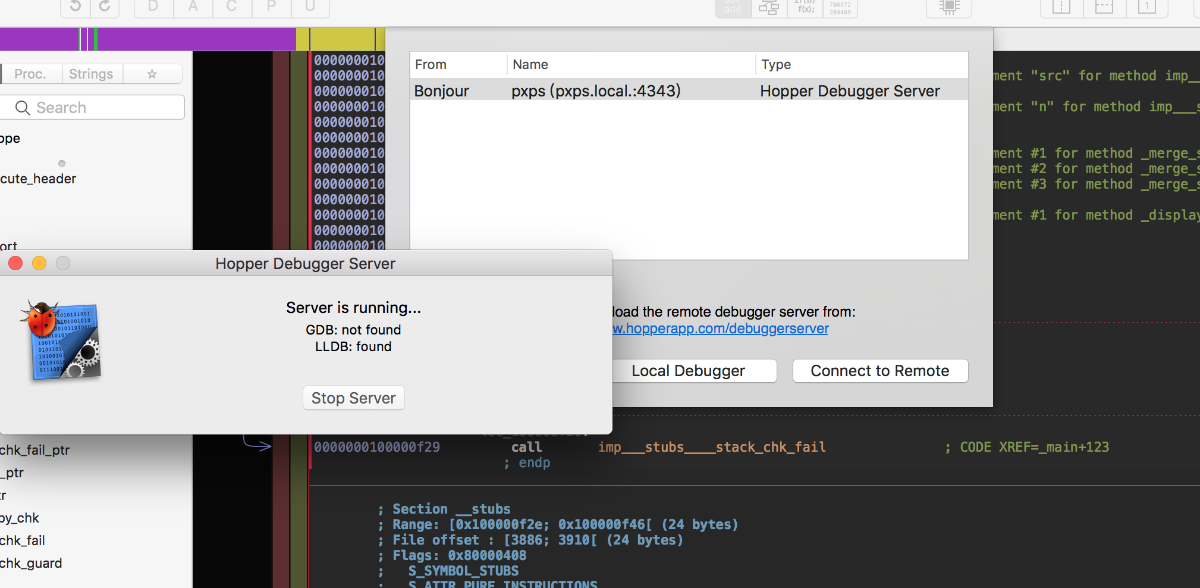Click the '; Section __stubs' comment line
Viewport: 1200px width, 588px height.
tap(444, 509)
